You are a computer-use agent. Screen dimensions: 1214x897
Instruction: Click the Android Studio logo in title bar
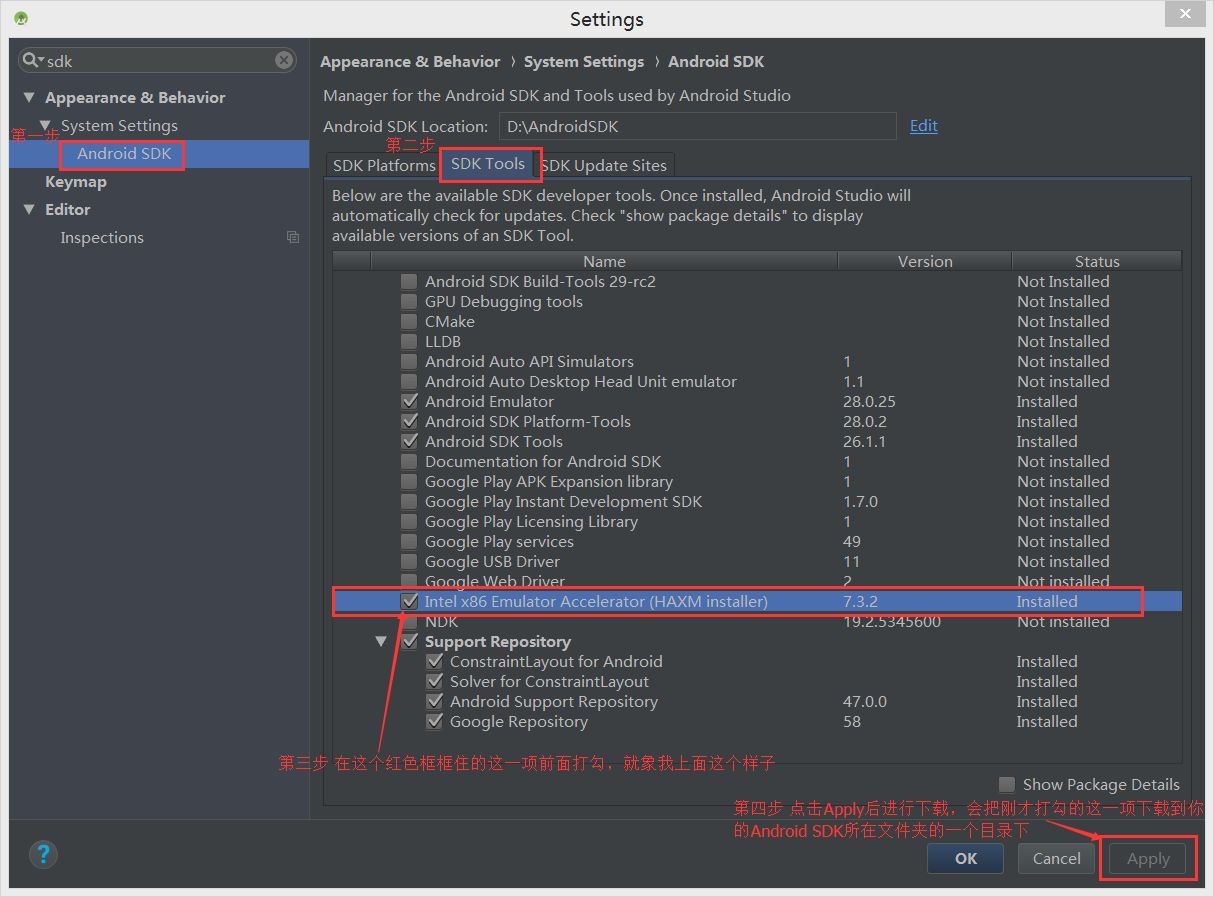coord(21,18)
